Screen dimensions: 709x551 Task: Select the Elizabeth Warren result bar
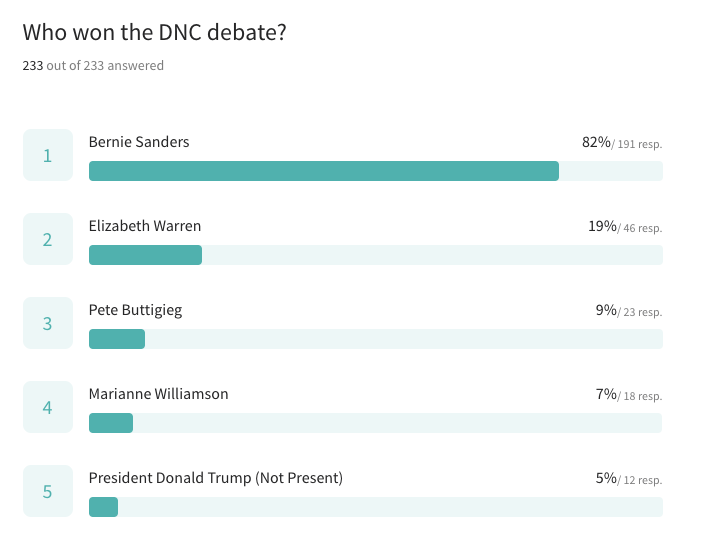376,255
